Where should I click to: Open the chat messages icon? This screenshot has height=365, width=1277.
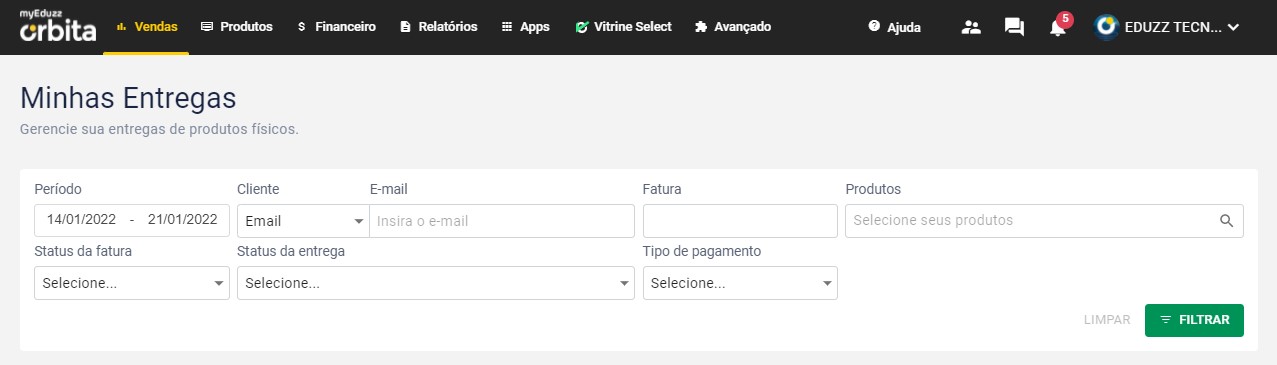point(1014,27)
